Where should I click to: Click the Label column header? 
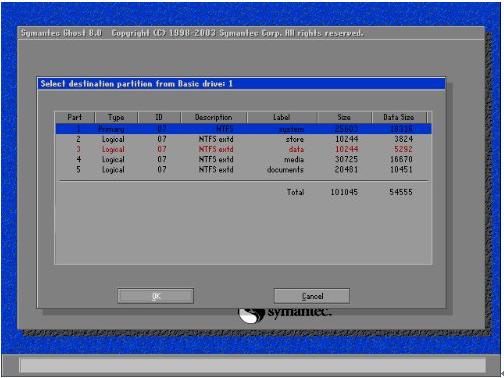282,117
